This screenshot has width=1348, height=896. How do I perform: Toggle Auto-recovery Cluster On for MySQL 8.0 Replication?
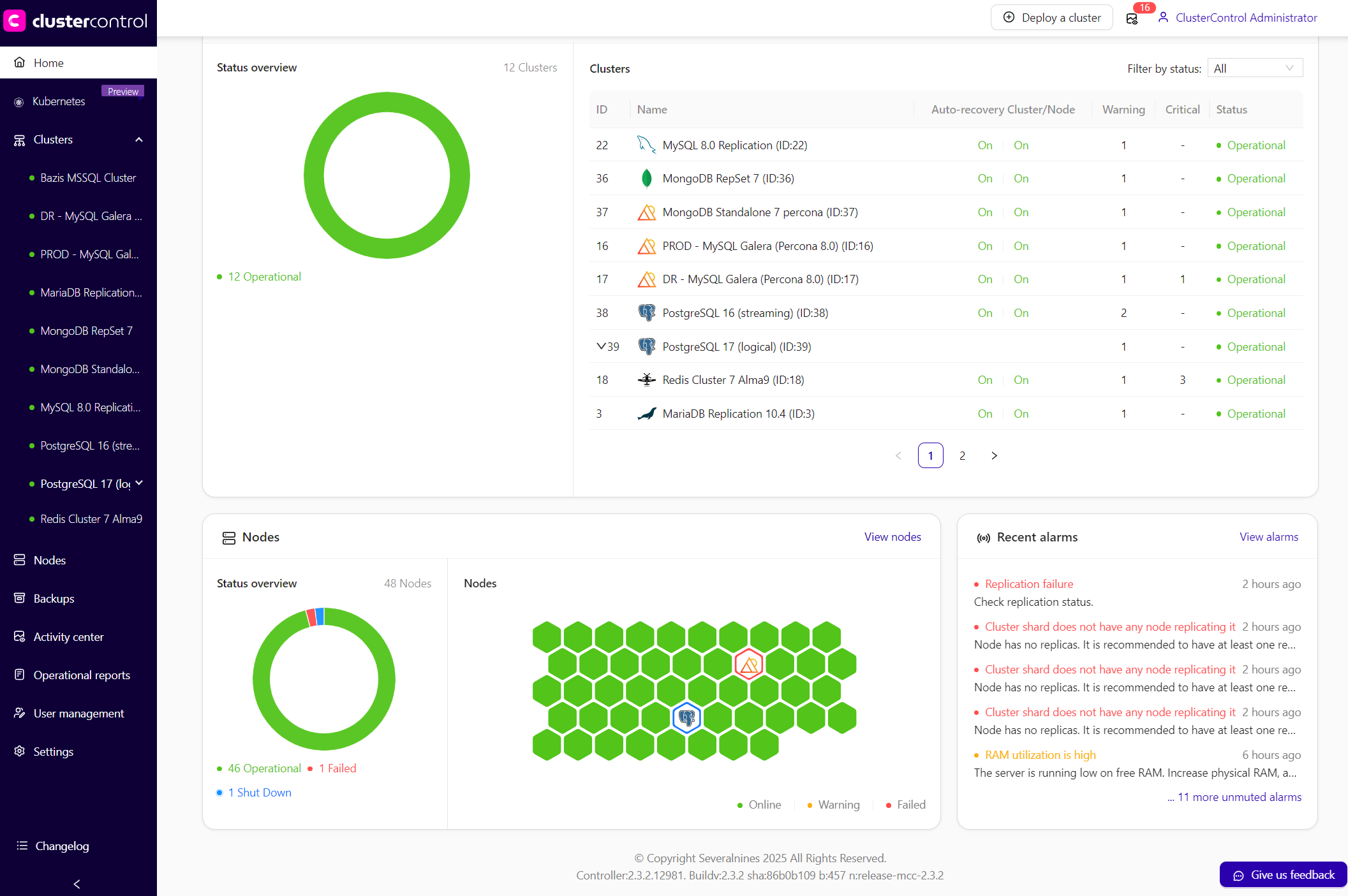tap(985, 145)
